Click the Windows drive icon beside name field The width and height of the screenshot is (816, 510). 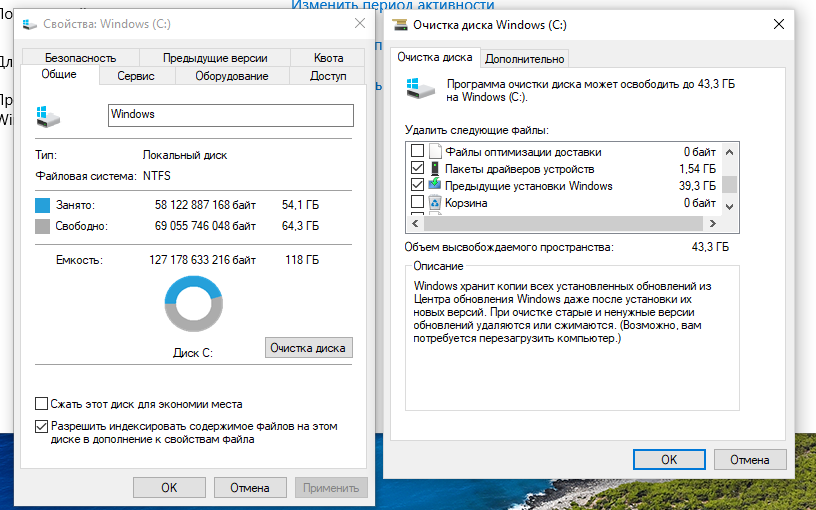pos(48,117)
